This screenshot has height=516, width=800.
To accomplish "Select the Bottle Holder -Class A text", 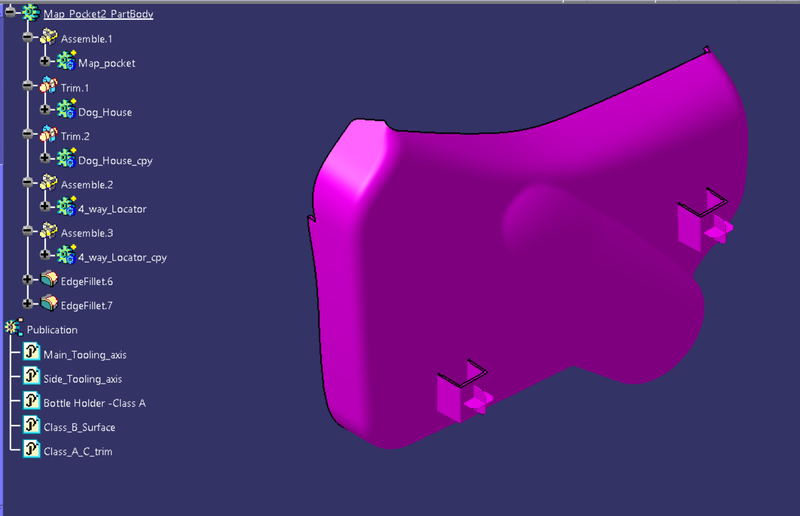I will coord(94,403).
